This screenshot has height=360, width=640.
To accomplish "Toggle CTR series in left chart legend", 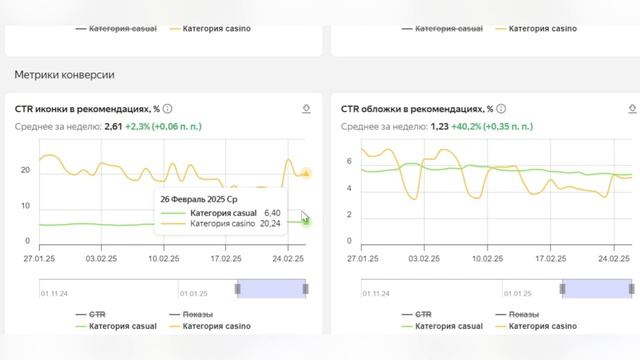I will (x=91, y=314).
